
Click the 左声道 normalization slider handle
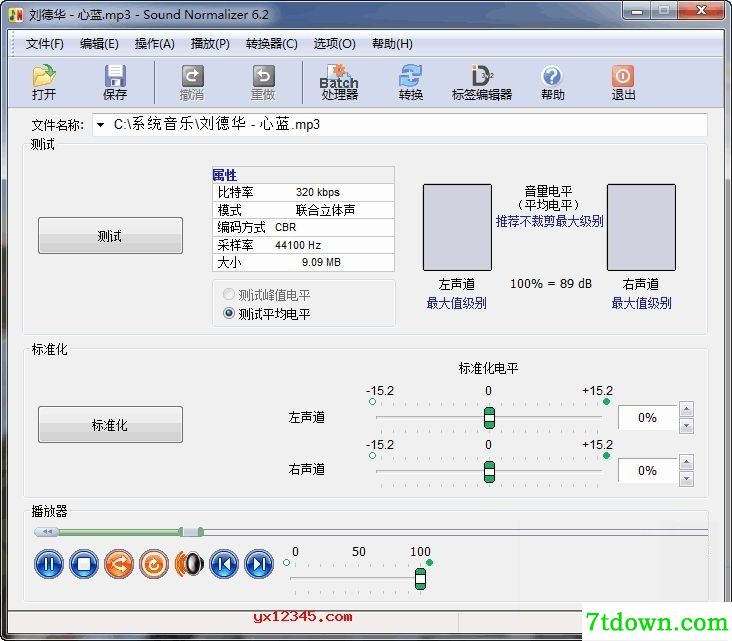pyautogui.click(x=489, y=418)
